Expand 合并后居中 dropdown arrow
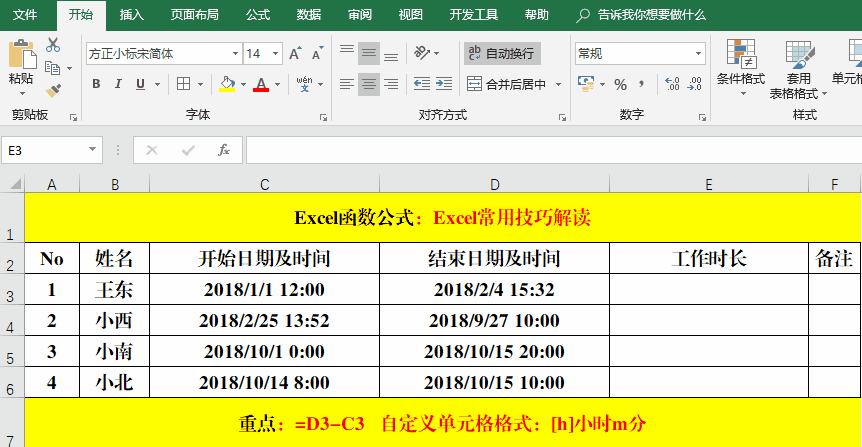The image size is (862, 447). coord(559,84)
